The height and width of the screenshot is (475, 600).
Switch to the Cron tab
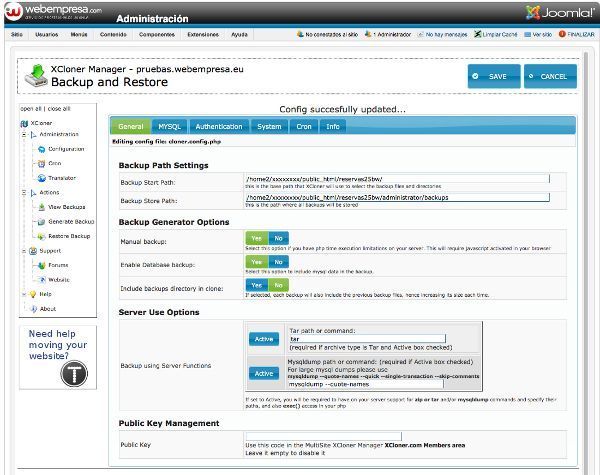[x=304, y=127]
